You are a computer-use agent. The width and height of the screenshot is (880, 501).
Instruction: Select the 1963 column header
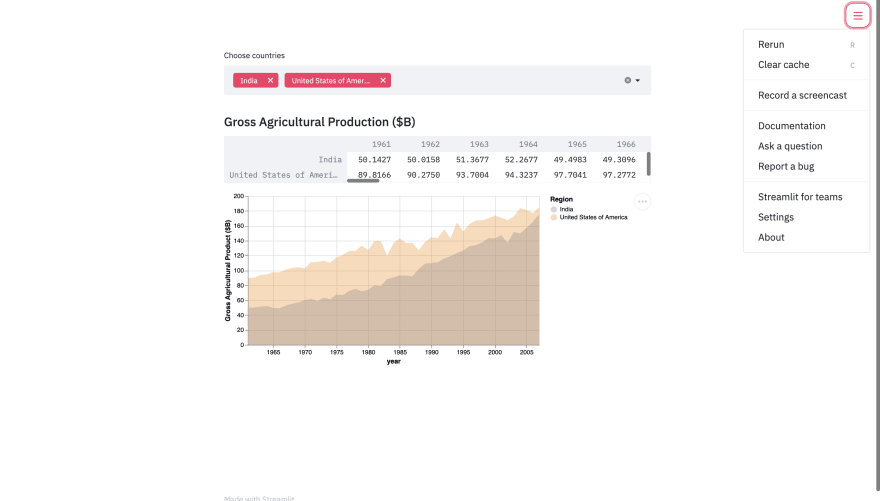(479, 144)
